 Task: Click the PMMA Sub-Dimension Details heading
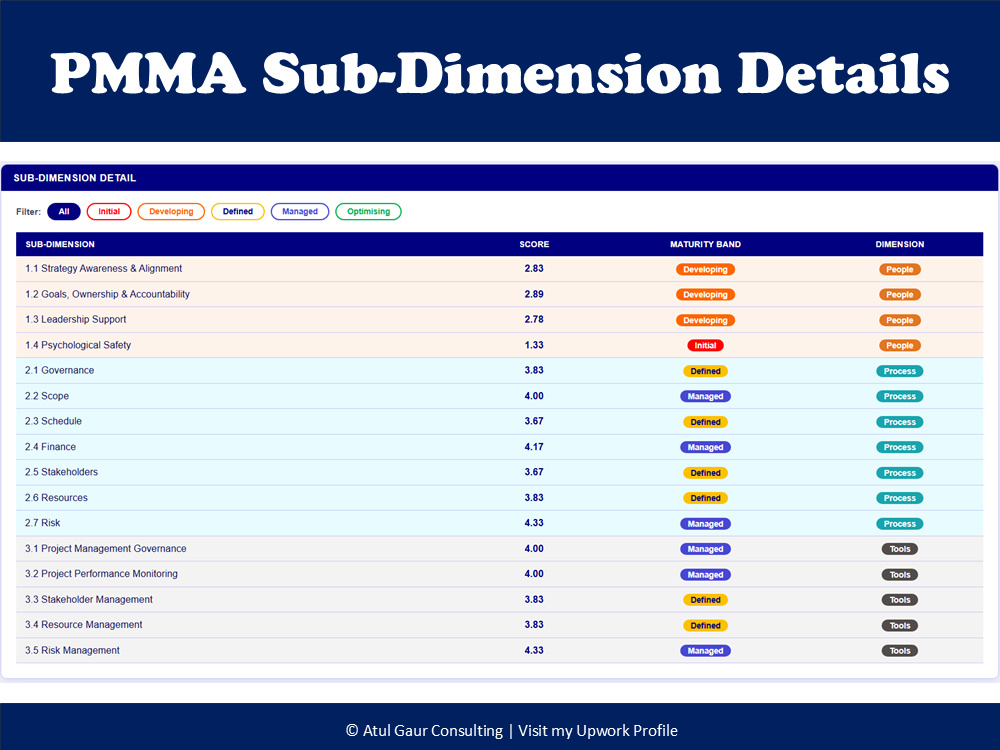(x=500, y=73)
